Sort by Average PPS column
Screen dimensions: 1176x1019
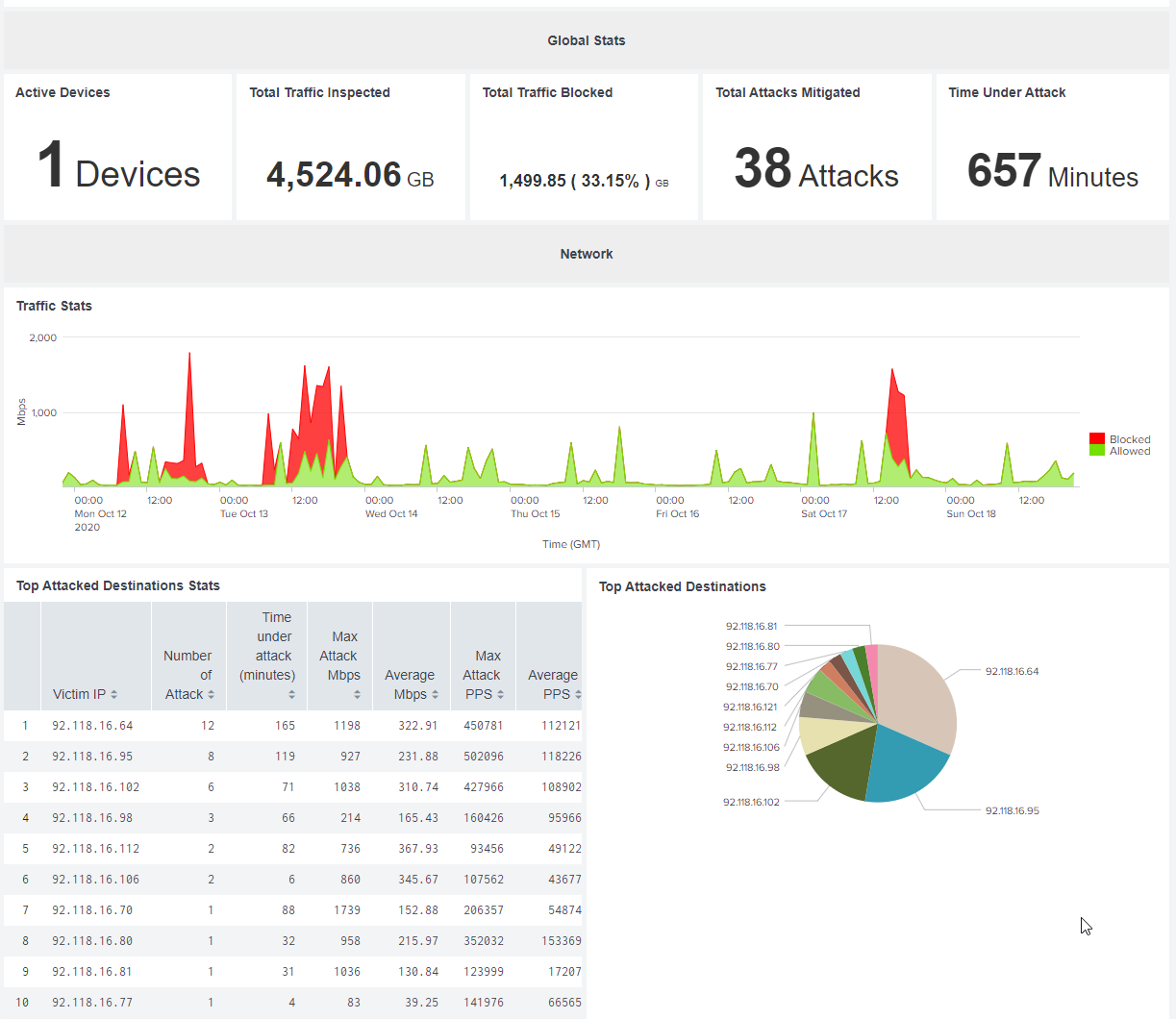point(554,684)
